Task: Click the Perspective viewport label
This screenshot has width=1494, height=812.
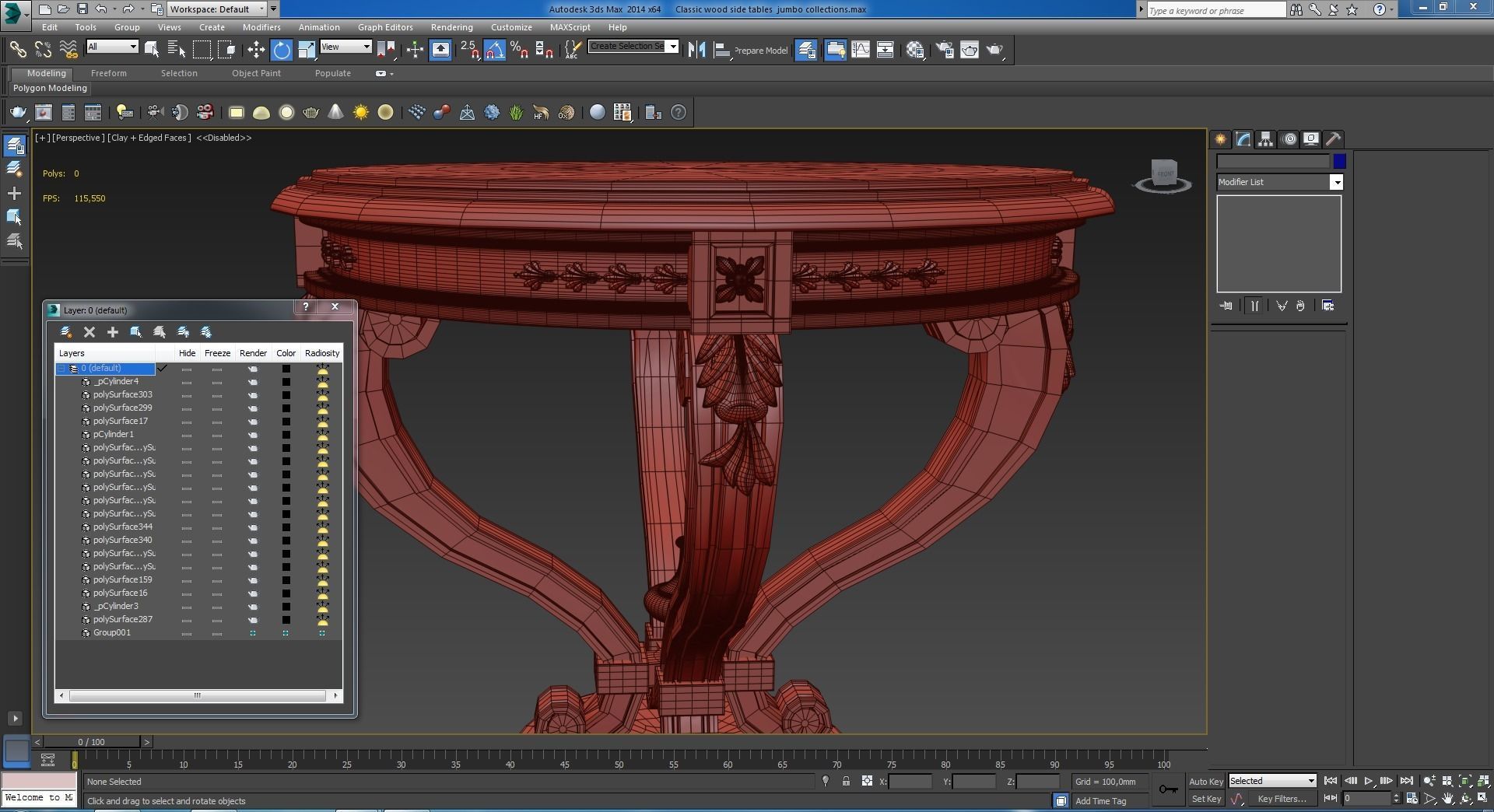Action: [x=78, y=138]
